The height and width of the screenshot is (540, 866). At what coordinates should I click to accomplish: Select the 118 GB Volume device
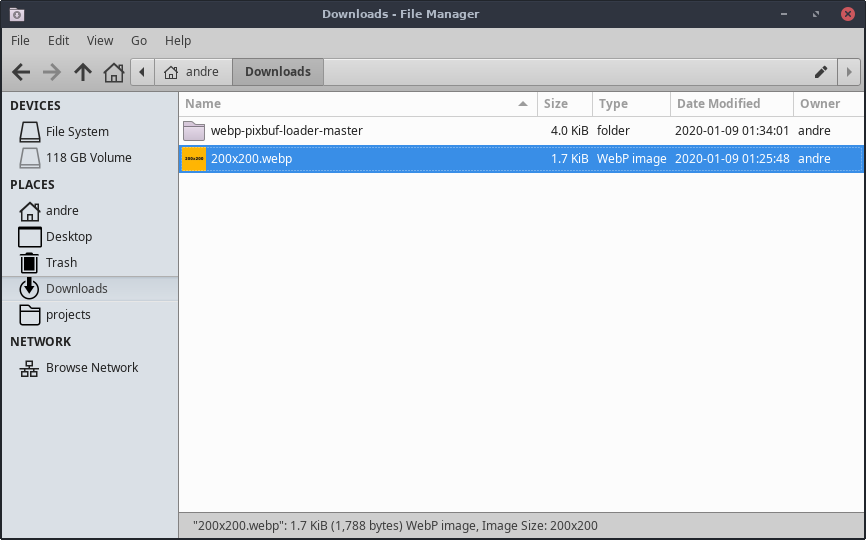(x=88, y=157)
